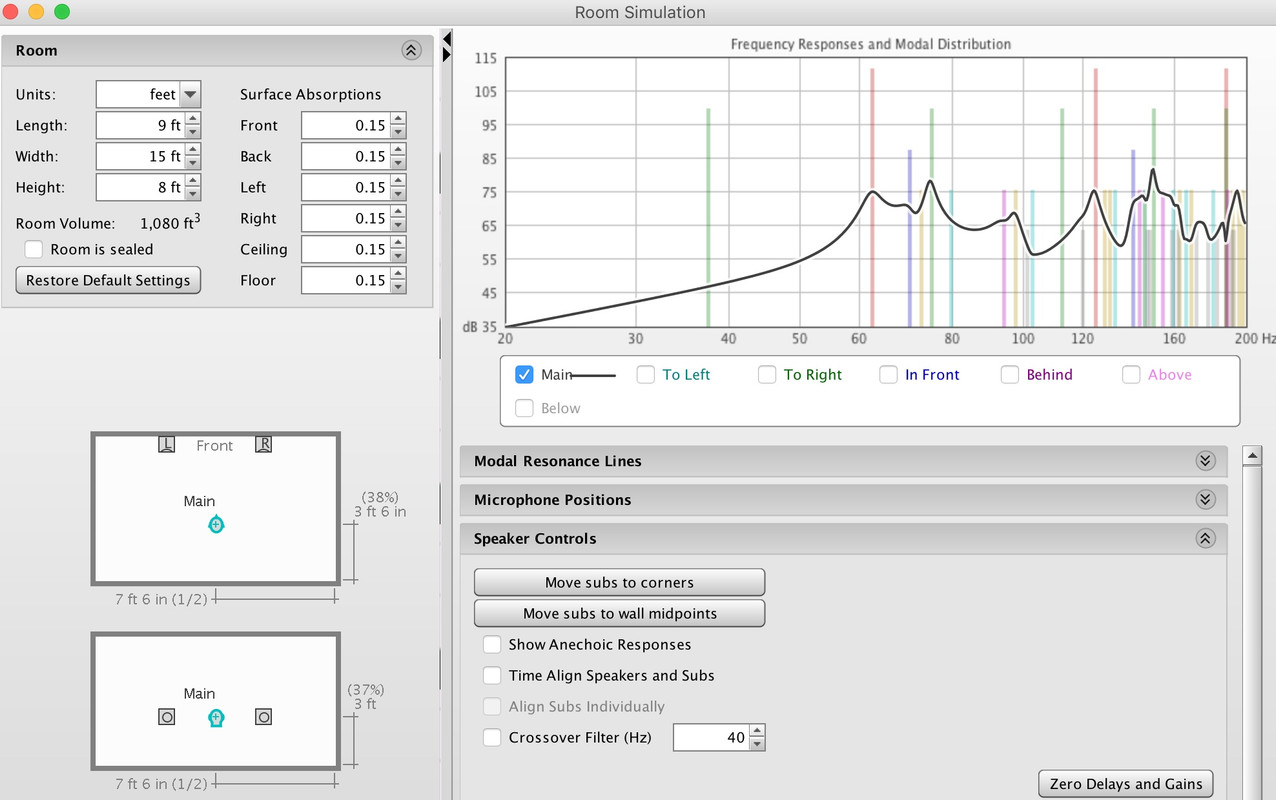
Task: Click the 3 ft 6 in dimension label
Action: (x=380, y=511)
